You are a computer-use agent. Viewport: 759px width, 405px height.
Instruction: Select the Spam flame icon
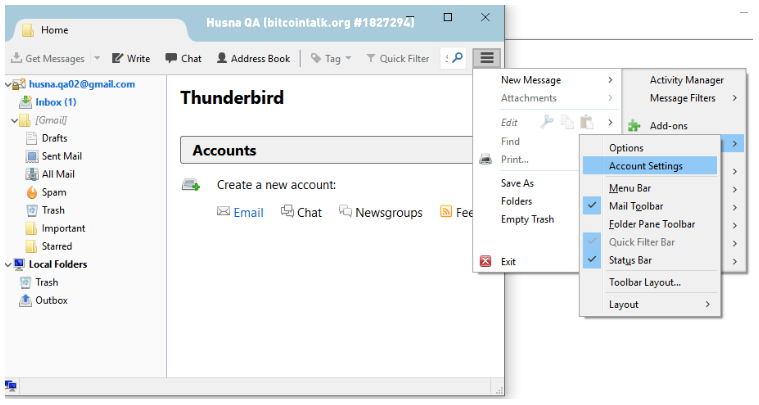[31, 193]
